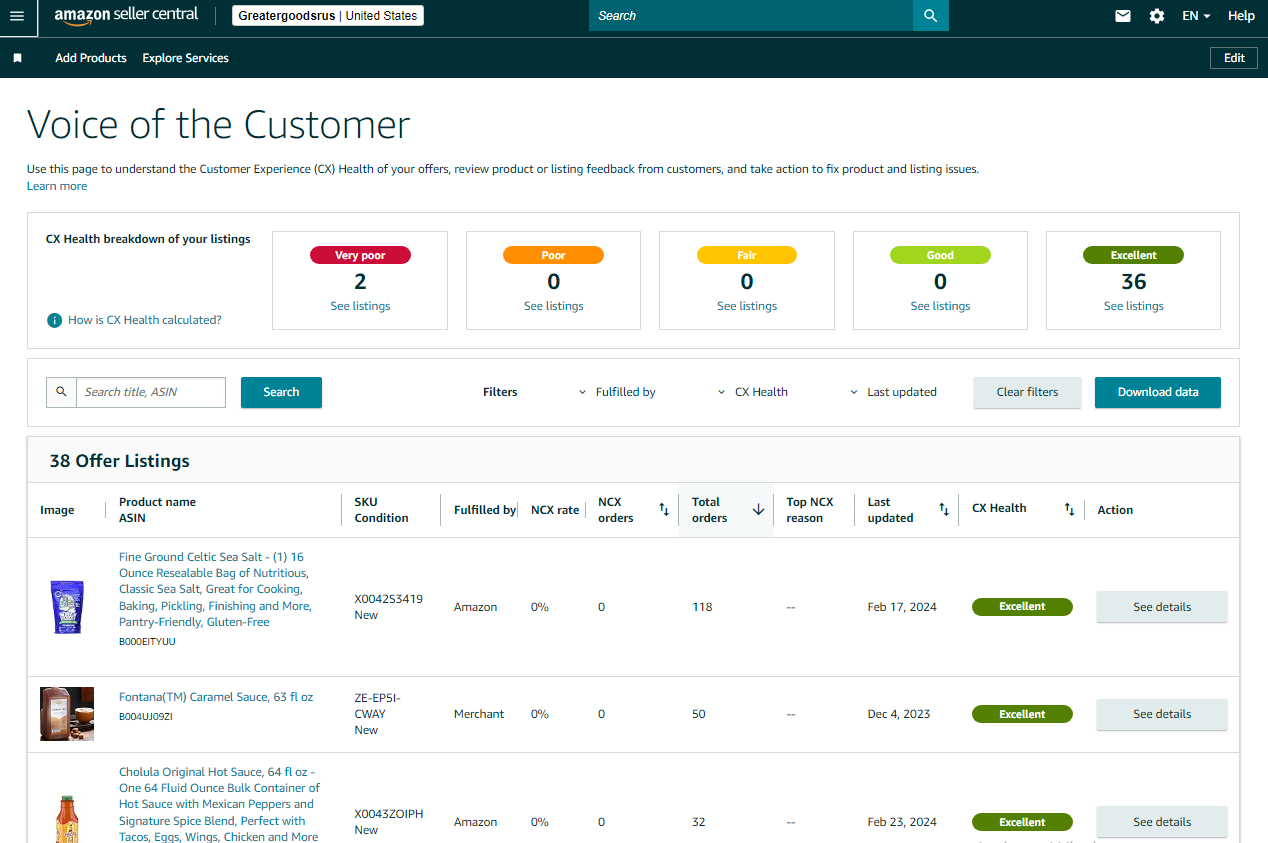Expand the Last updated filter dropdown

(x=893, y=392)
